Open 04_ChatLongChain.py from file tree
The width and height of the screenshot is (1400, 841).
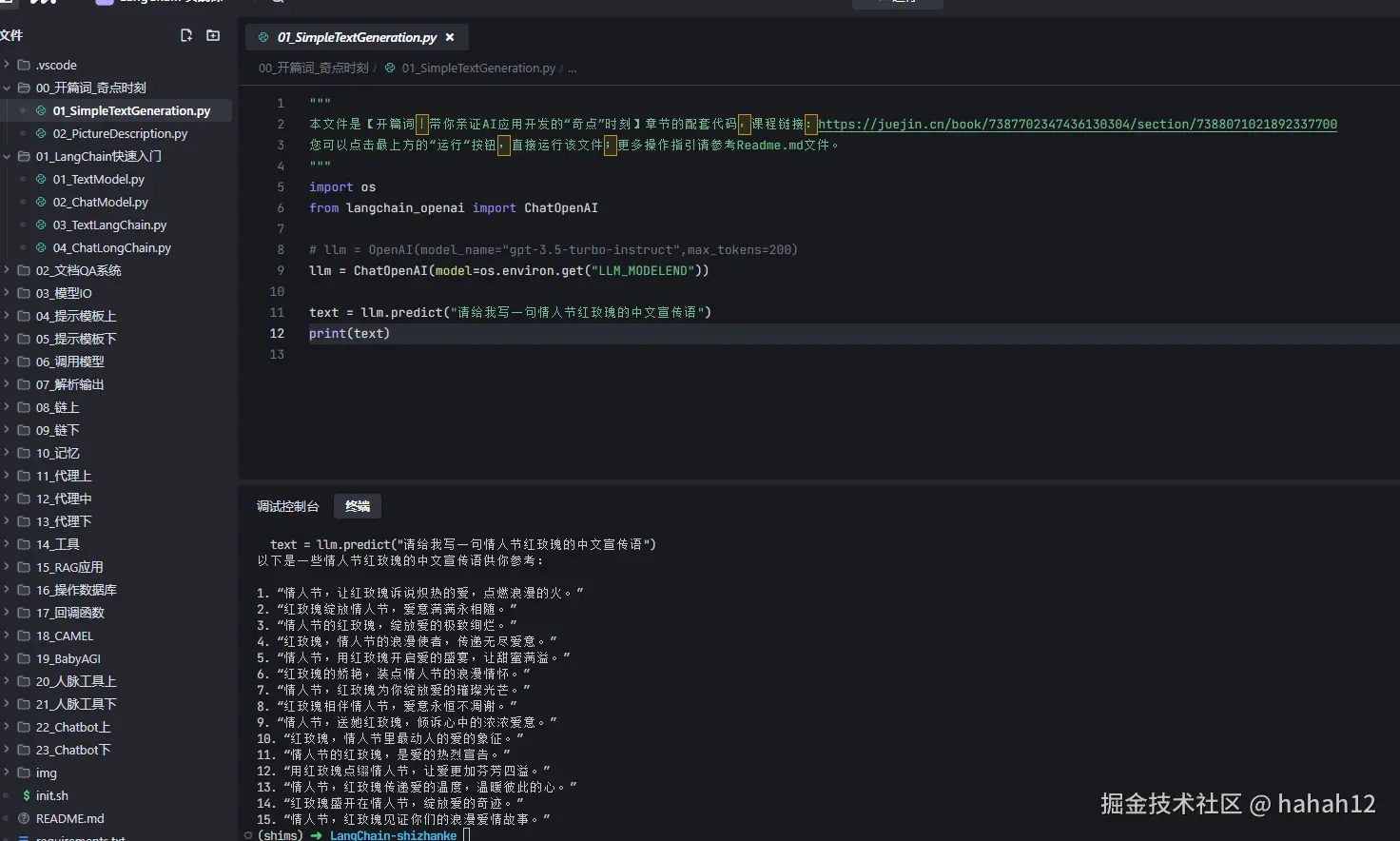111,247
